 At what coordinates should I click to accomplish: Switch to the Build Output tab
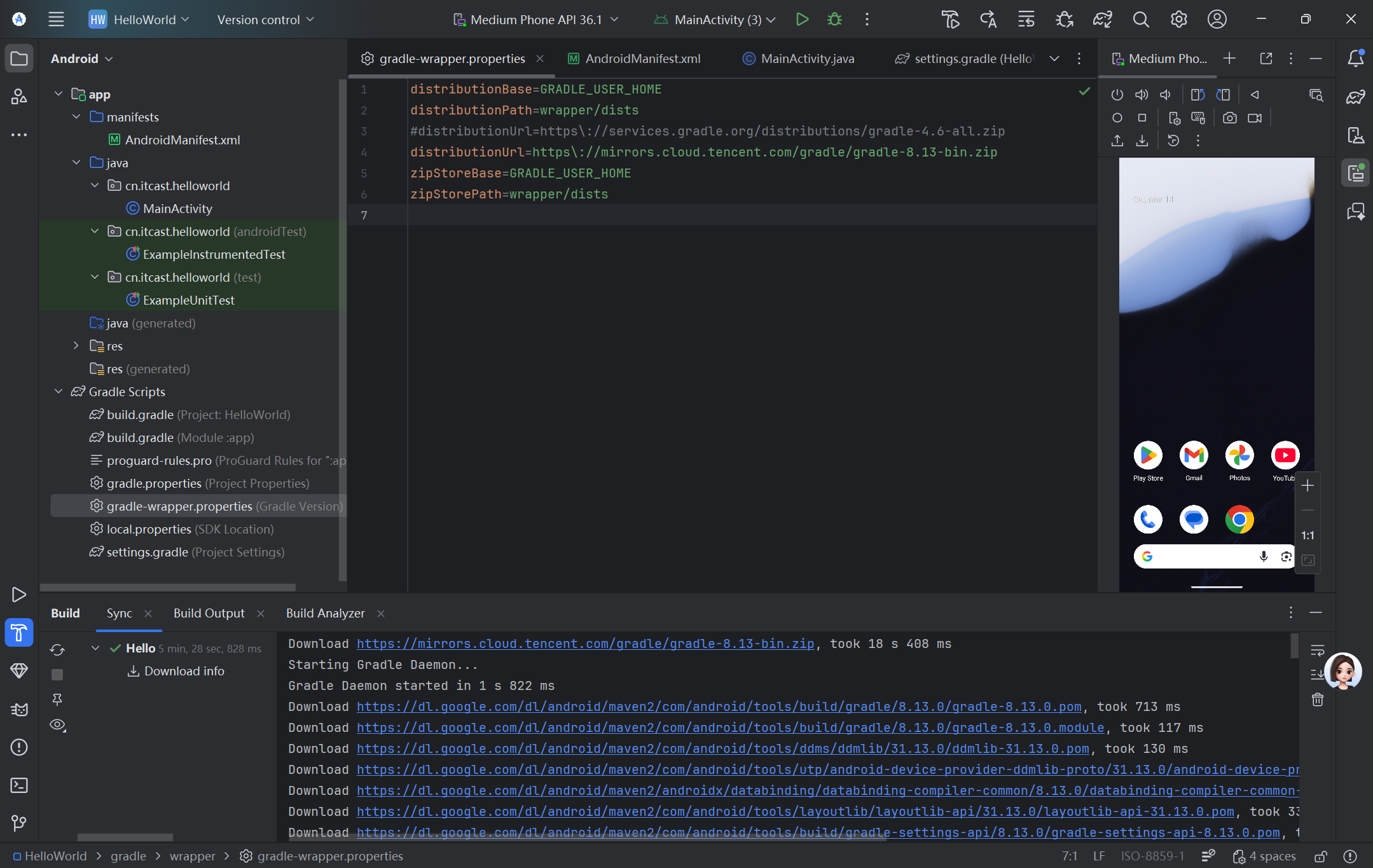[209, 613]
